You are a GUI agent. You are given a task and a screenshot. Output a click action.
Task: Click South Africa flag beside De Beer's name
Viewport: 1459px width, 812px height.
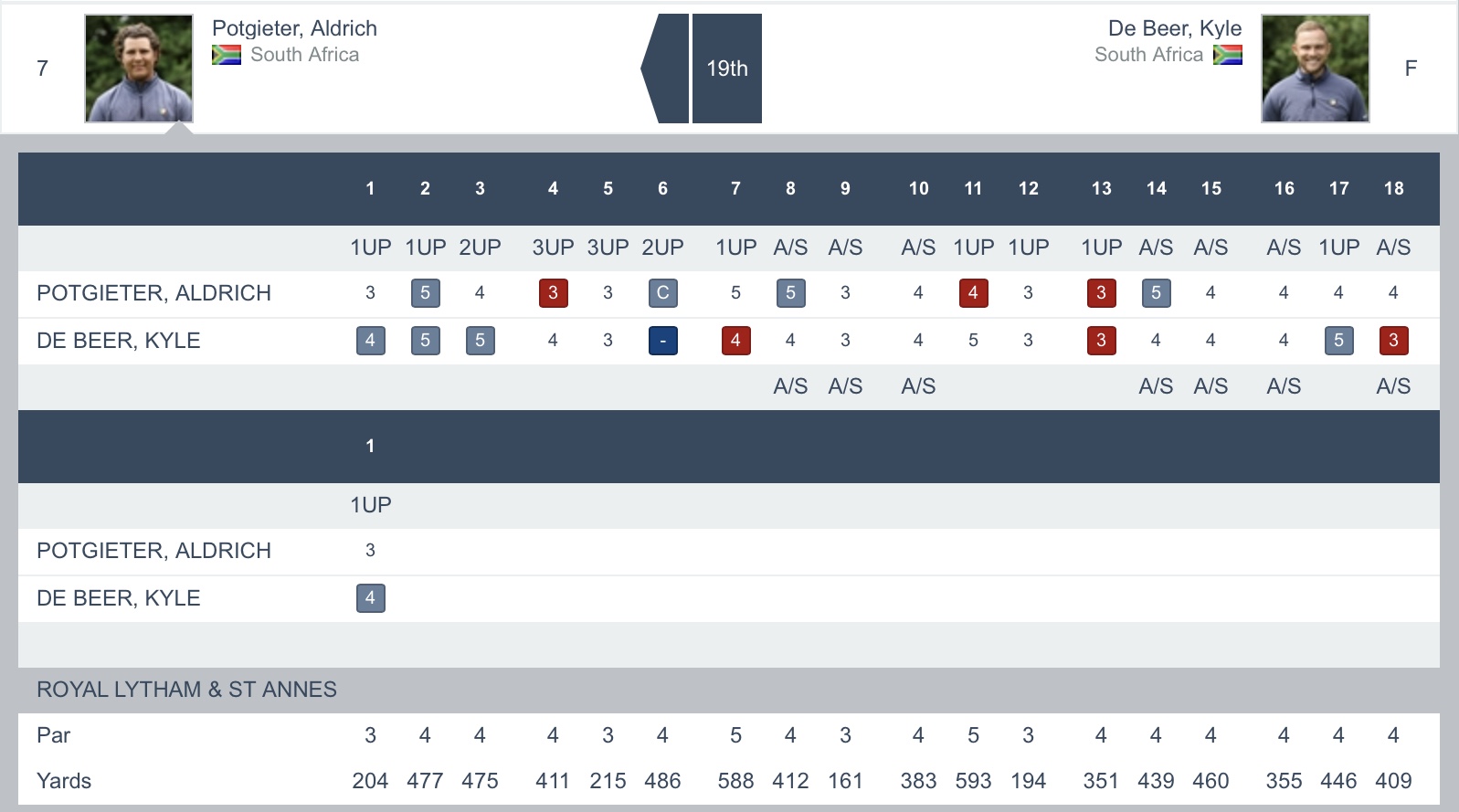click(1227, 56)
